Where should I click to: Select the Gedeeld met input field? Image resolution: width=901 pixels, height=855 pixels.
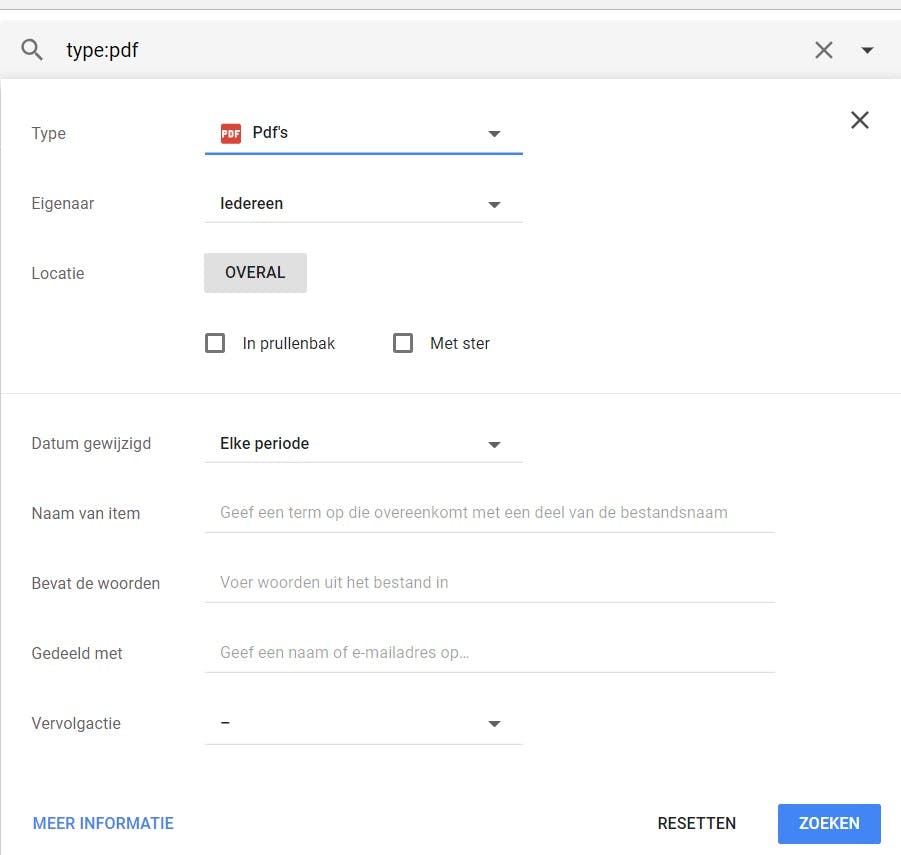[x=489, y=653]
